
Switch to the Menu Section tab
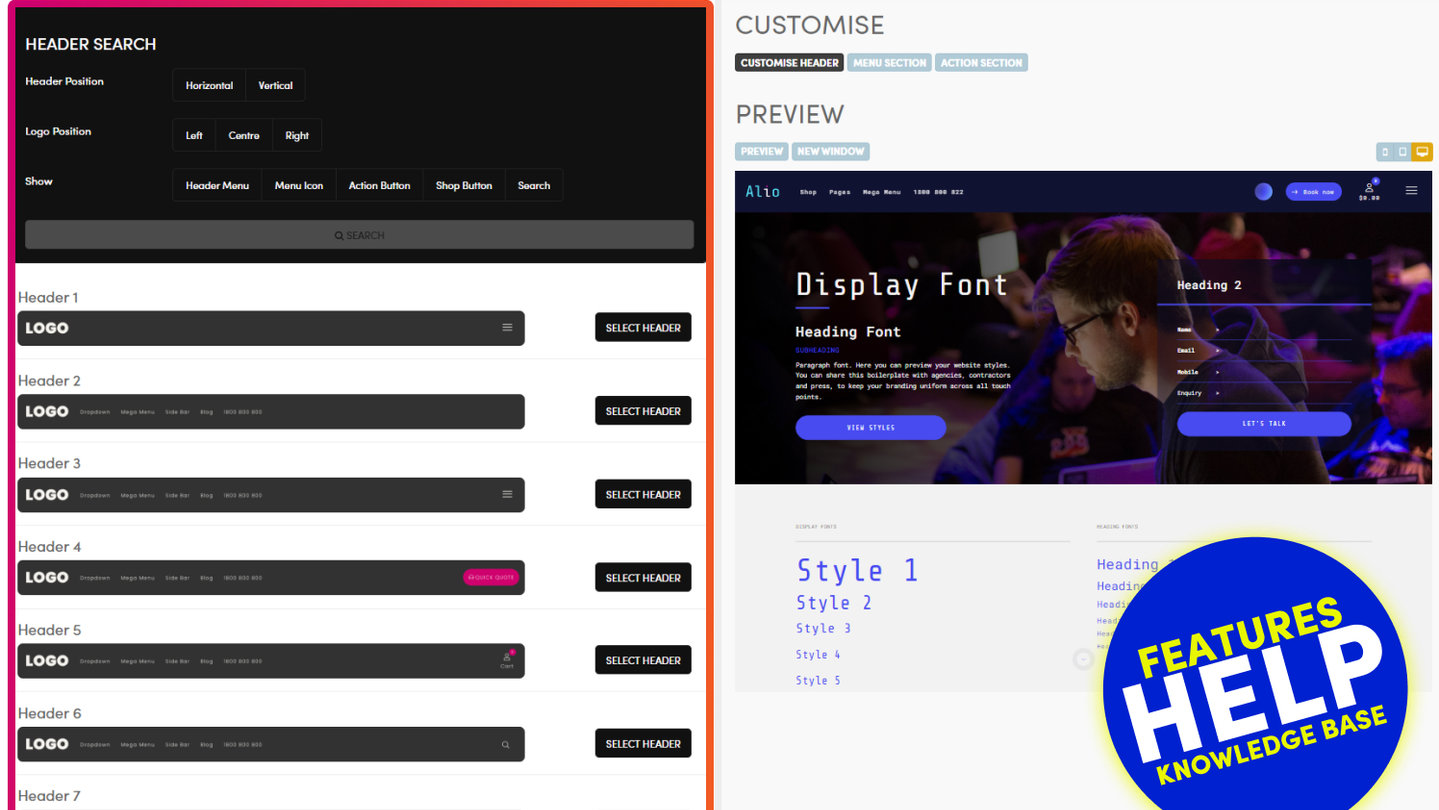[x=889, y=63]
